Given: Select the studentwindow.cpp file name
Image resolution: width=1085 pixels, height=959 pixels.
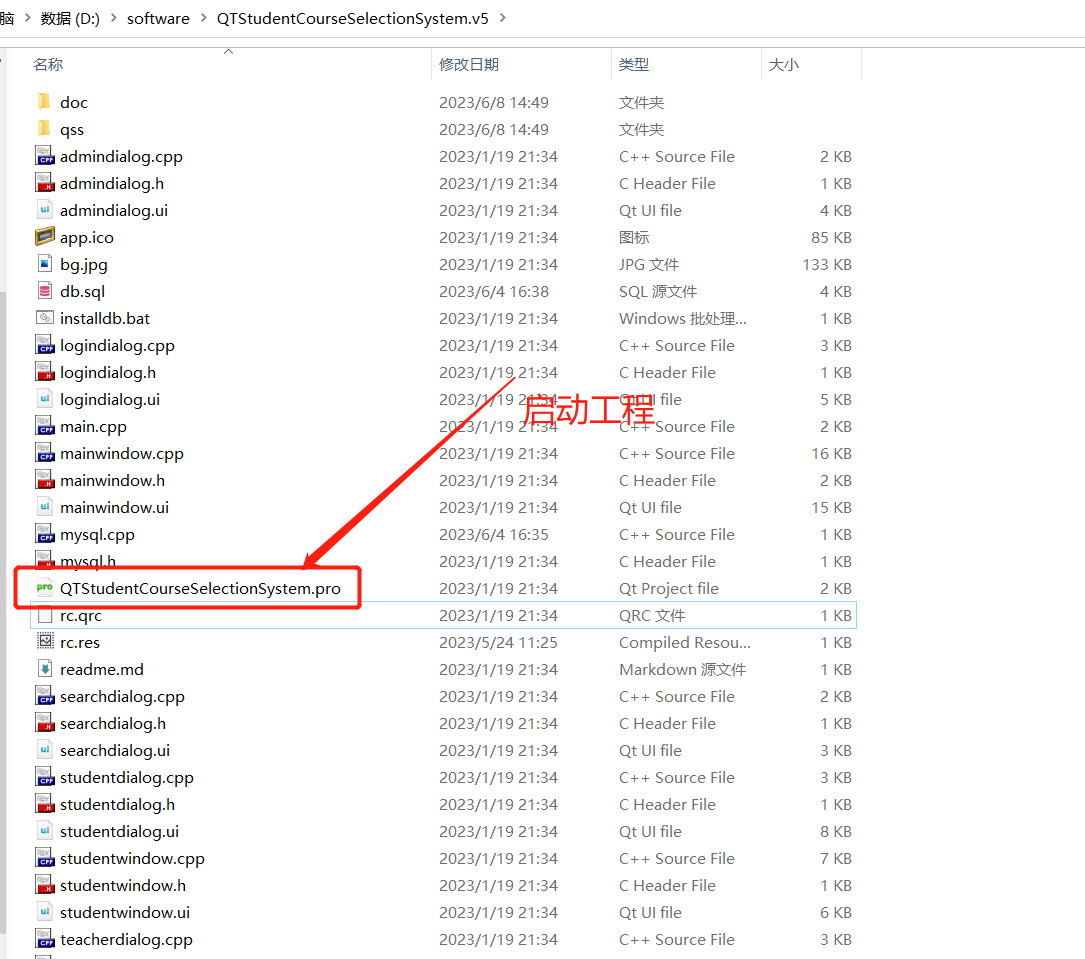Looking at the screenshot, I should coord(132,858).
